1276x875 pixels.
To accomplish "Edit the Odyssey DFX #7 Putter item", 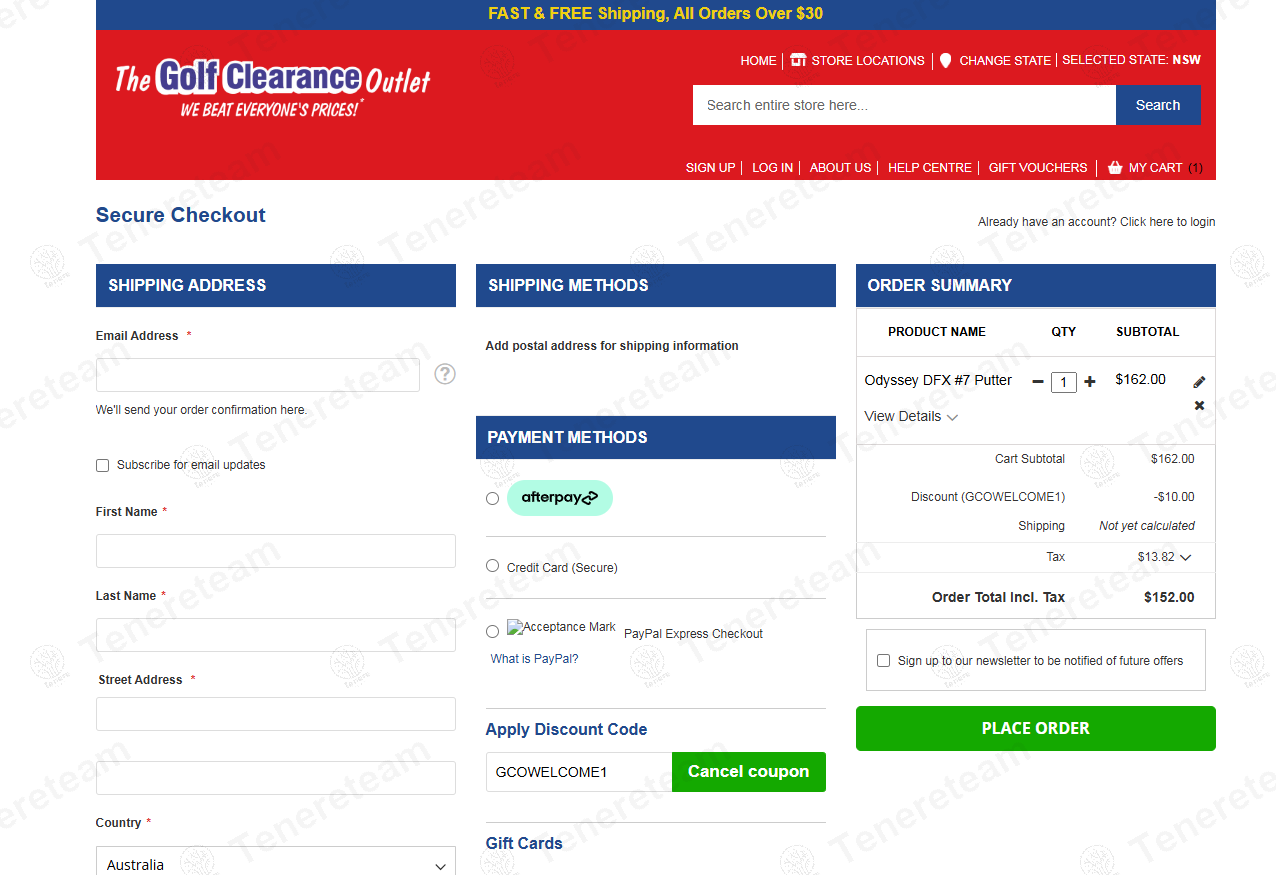I will [x=1200, y=382].
